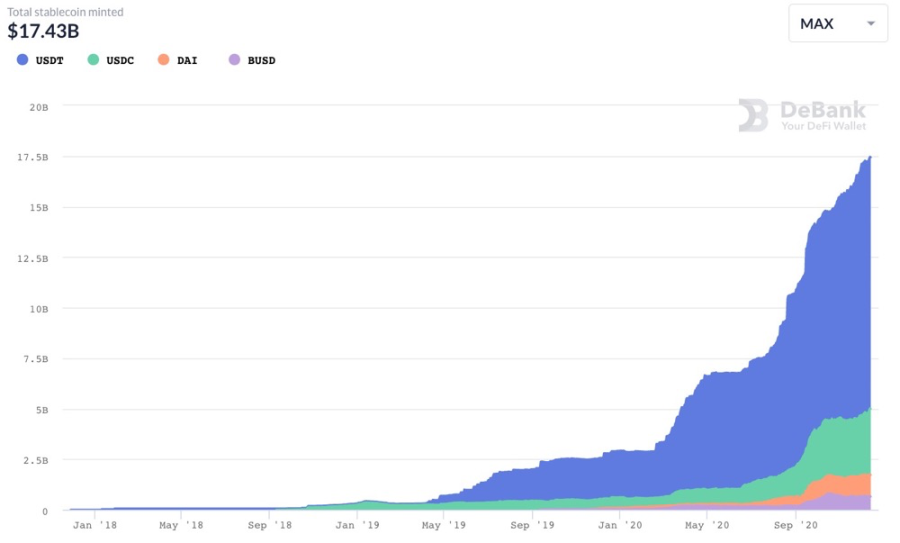Screen dimensions: 900x543
Task: Disable the BUSD series legend label
Action: pyautogui.click(x=261, y=60)
